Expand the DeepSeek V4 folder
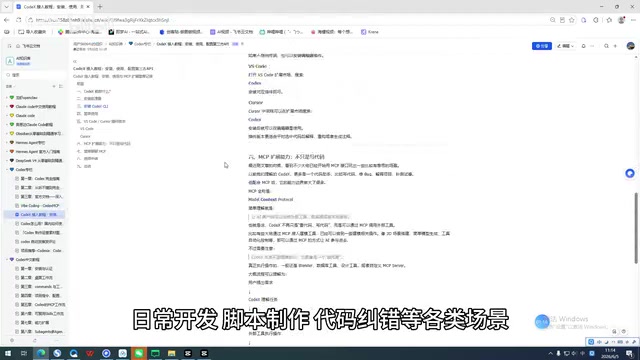Screen dimensions: 640x360 pyautogui.click(x=7, y=161)
